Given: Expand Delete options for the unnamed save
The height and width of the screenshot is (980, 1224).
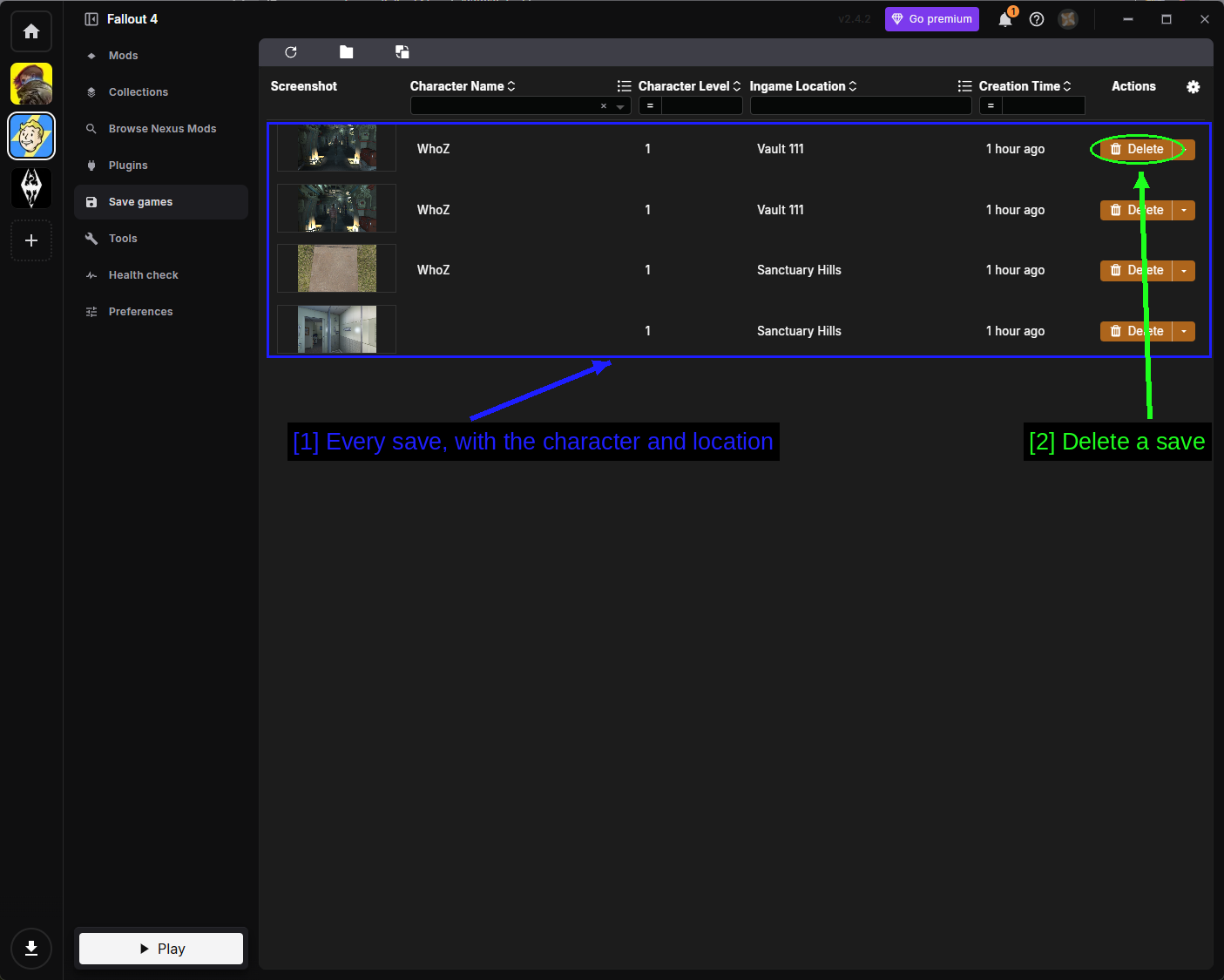Looking at the screenshot, I should (1184, 331).
